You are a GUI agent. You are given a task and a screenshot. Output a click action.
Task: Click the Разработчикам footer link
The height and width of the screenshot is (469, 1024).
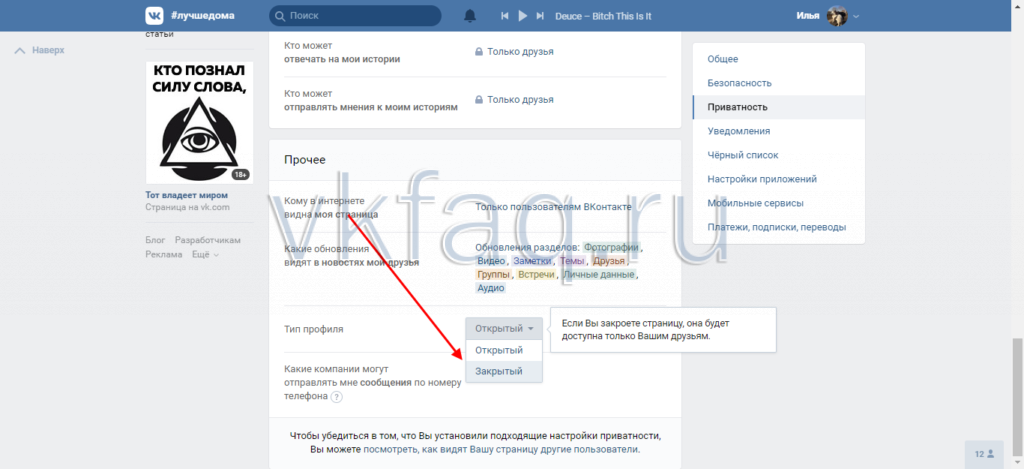[x=208, y=241]
